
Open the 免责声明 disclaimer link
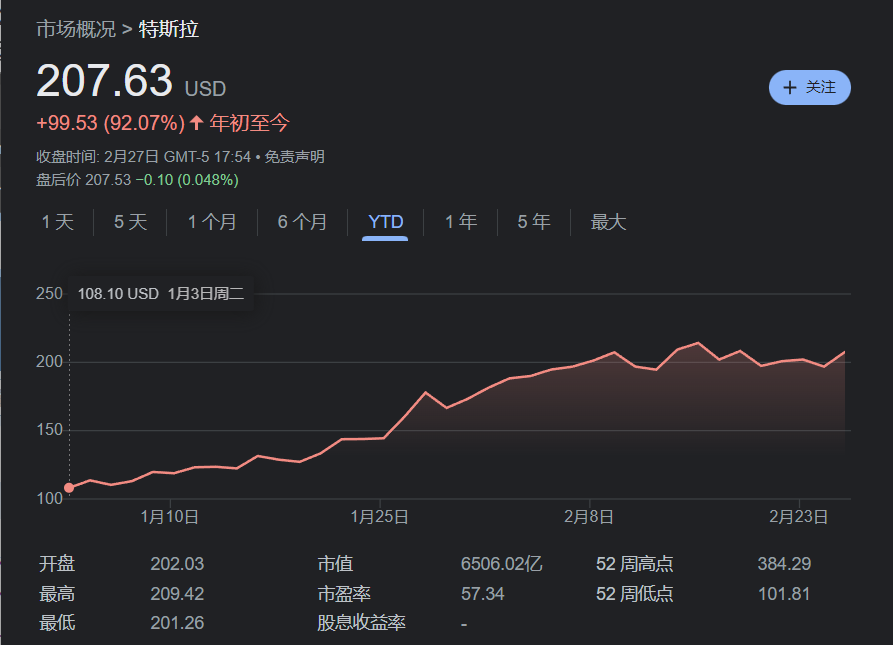297,157
